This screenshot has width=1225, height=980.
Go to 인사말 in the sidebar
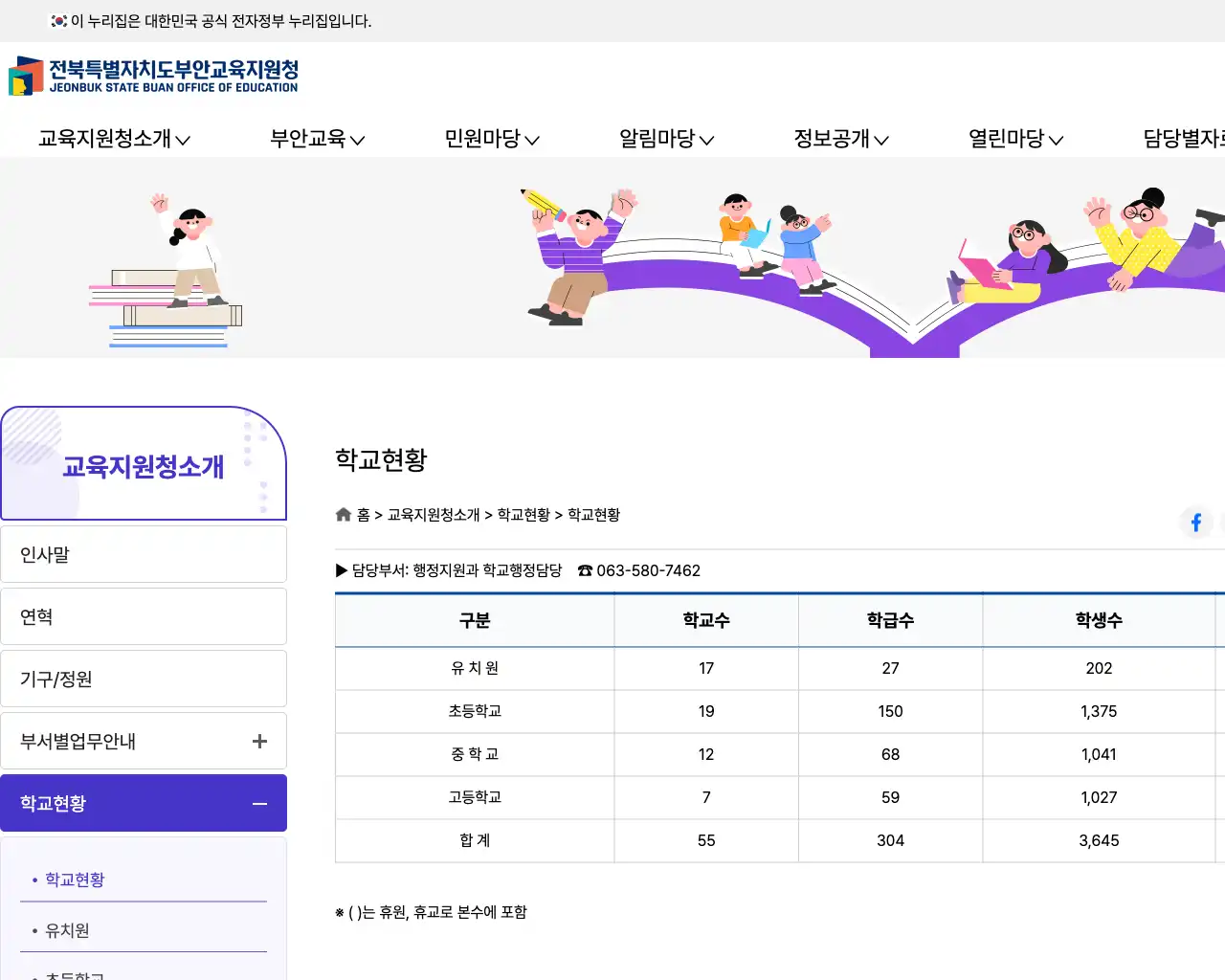point(144,554)
